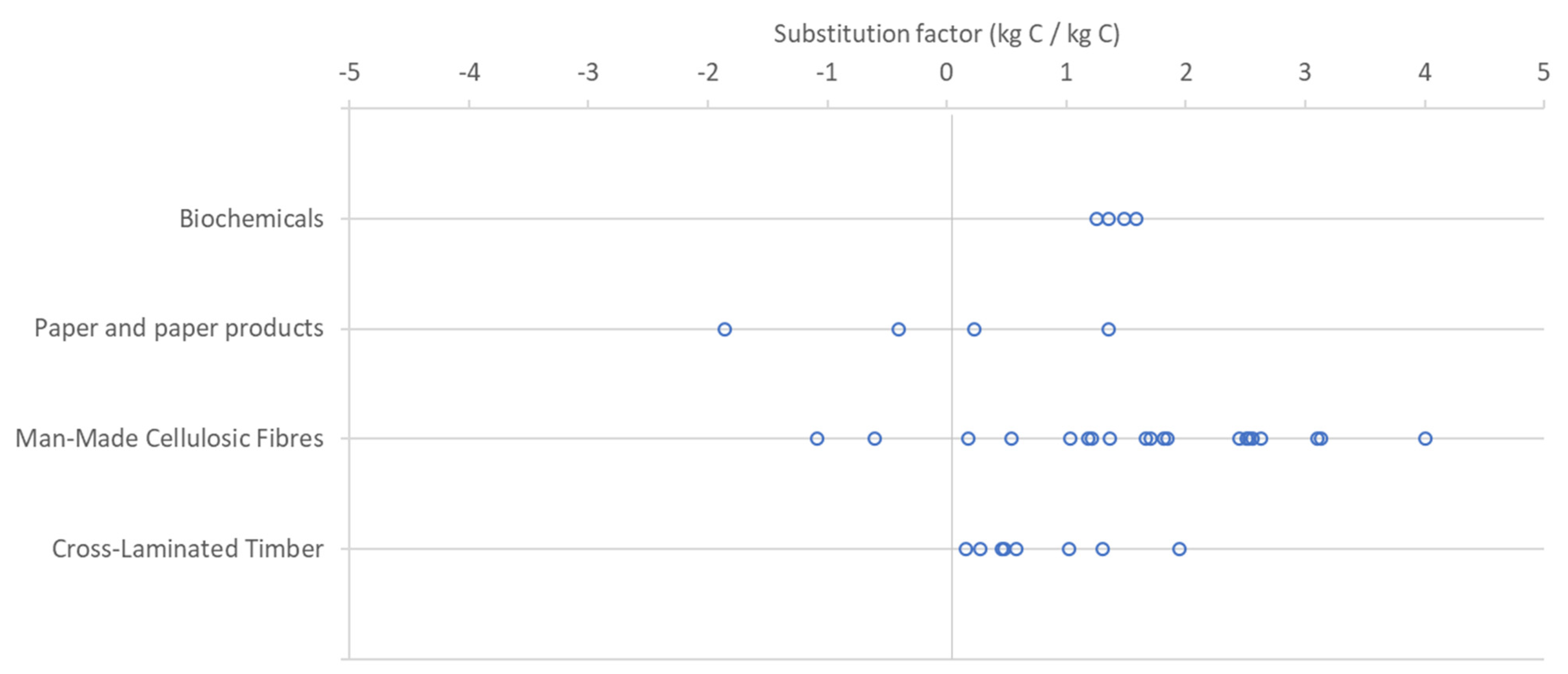The image size is (1568, 674).
Task: Select the leftmost Man-Made Cellulosic Fibres point
Action: [817, 439]
